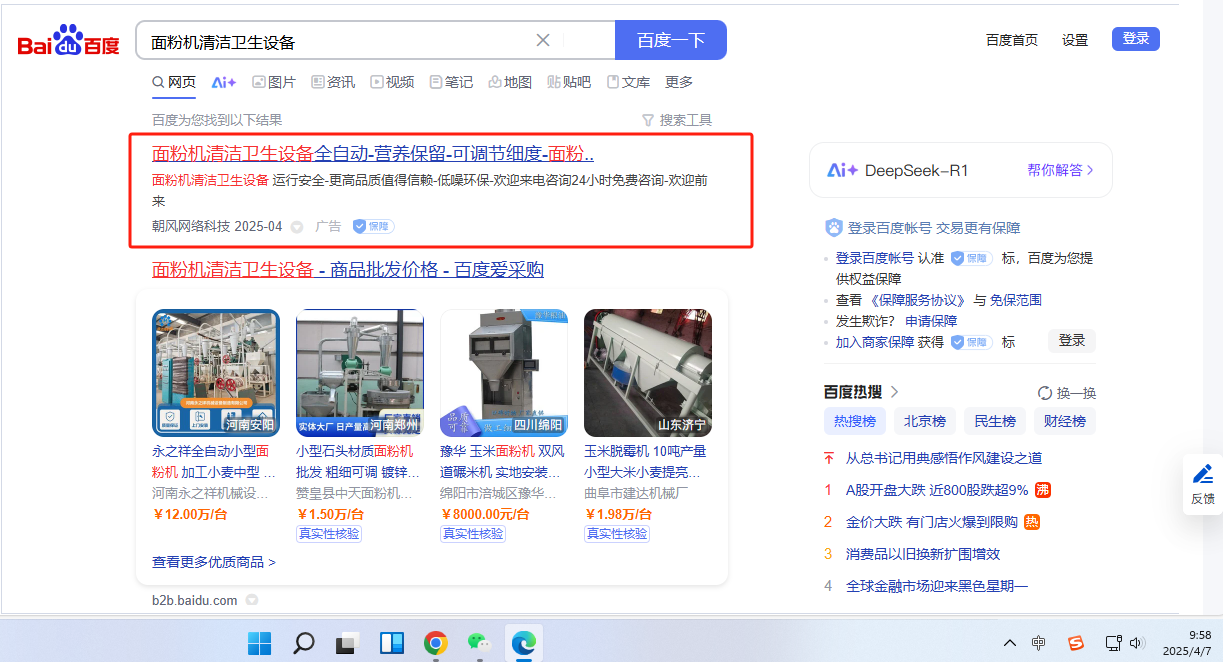Open 《保障服务协议》 link
The width and height of the screenshot is (1223, 662).
pyautogui.click(x=918, y=300)
